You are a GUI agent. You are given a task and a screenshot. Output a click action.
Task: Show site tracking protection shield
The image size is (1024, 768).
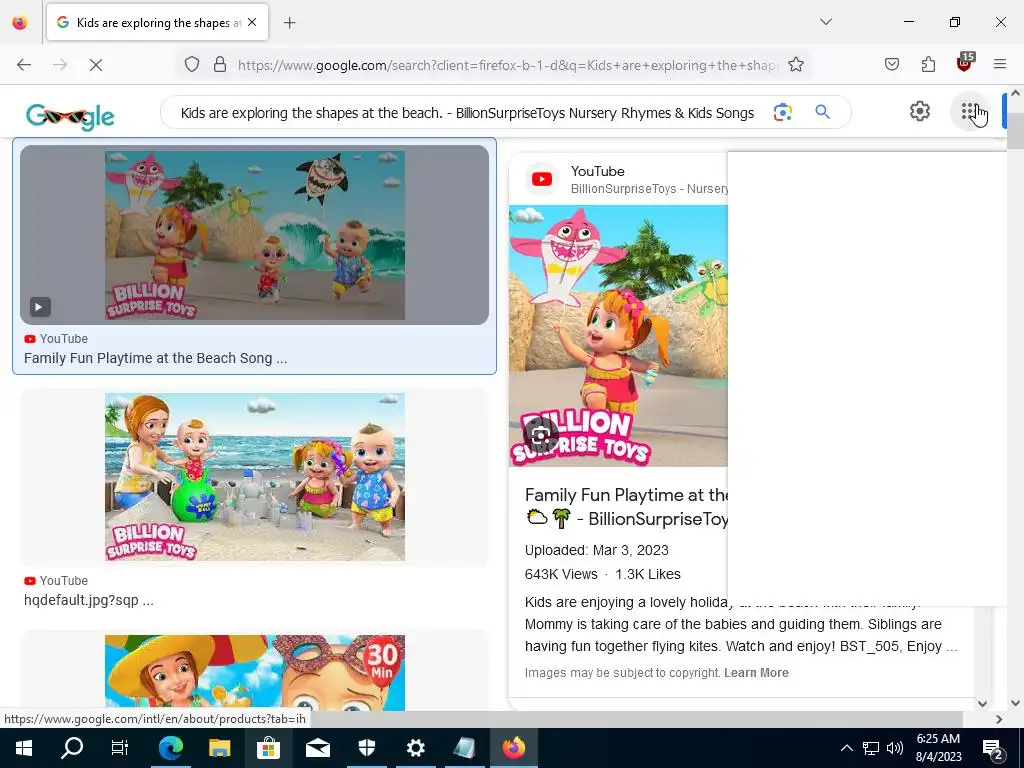(x=191, y=65)
